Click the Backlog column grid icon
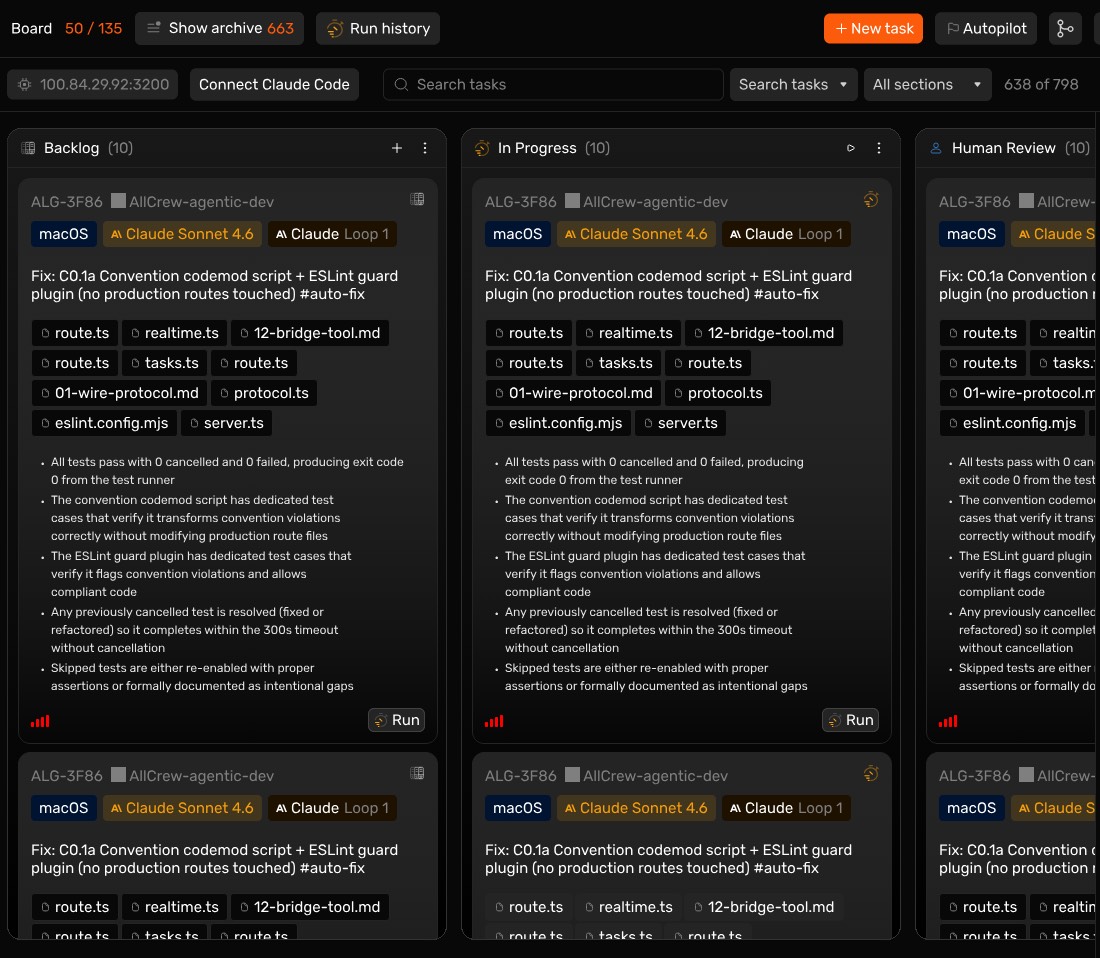The width and height of the screenshot is (1100, 958). click(28, 148)
